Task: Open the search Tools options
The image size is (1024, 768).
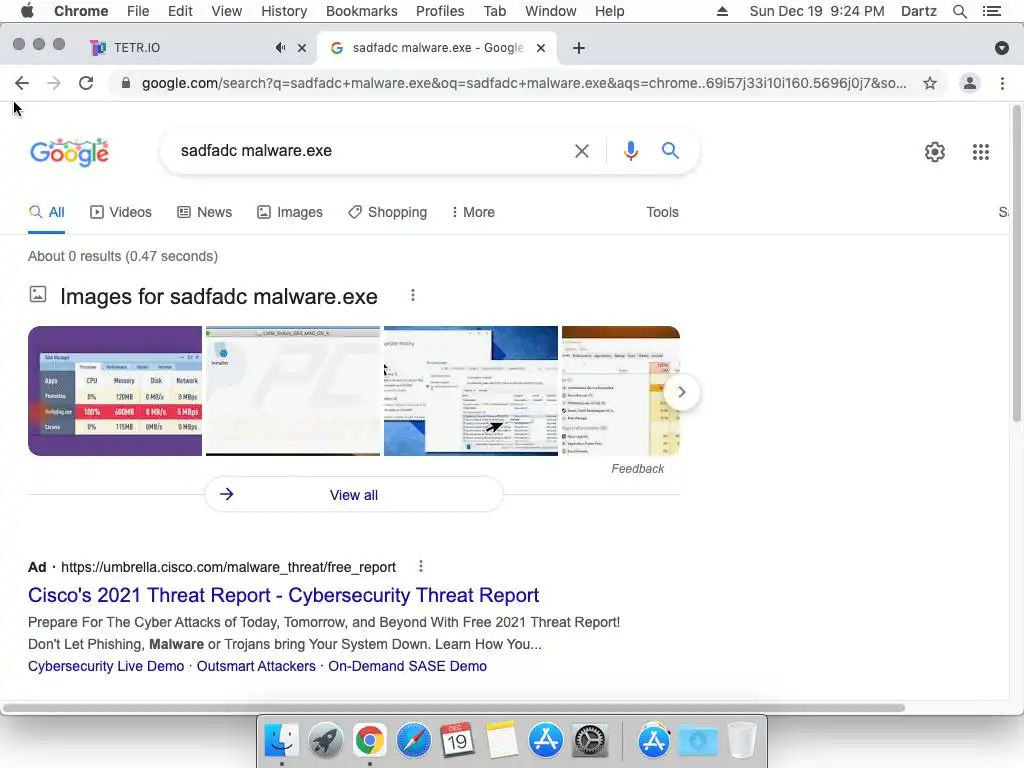Action: pos(662,212)
